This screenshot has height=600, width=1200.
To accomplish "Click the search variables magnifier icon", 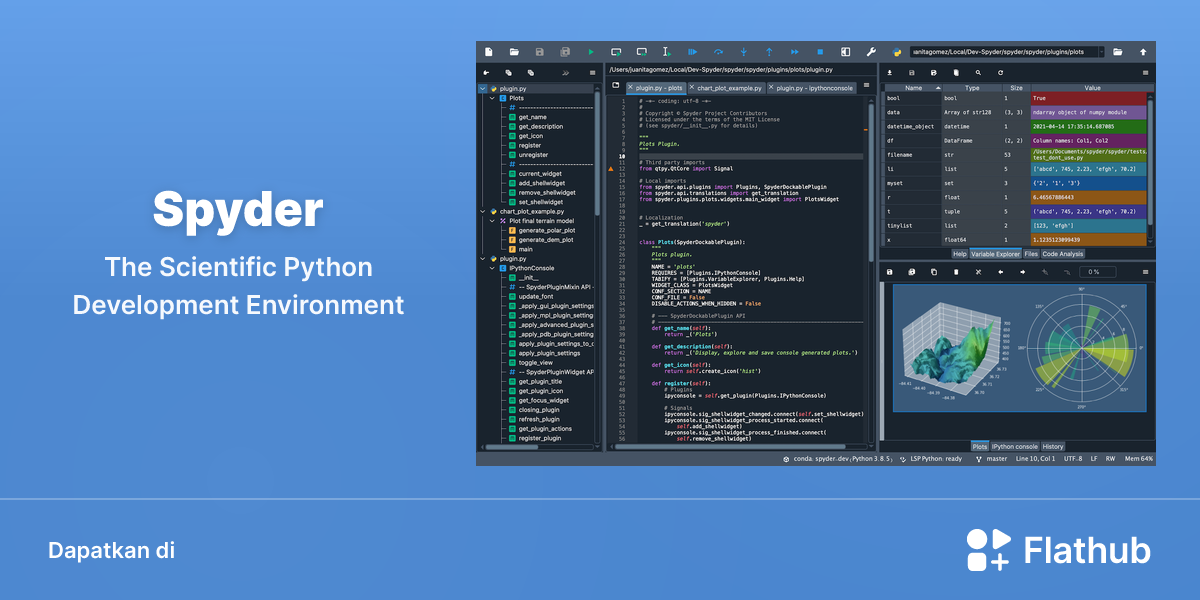I will point(979,73).
